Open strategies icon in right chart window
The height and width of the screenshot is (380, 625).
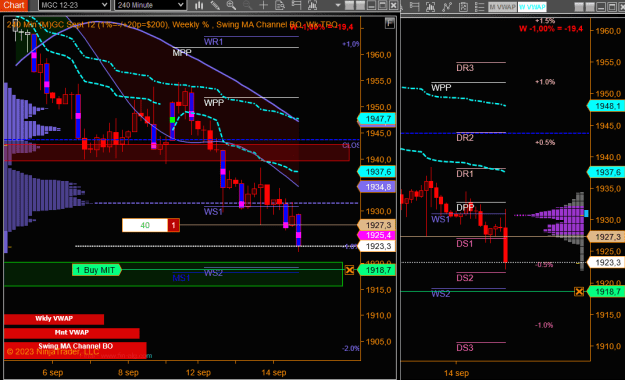coord(447,6)
